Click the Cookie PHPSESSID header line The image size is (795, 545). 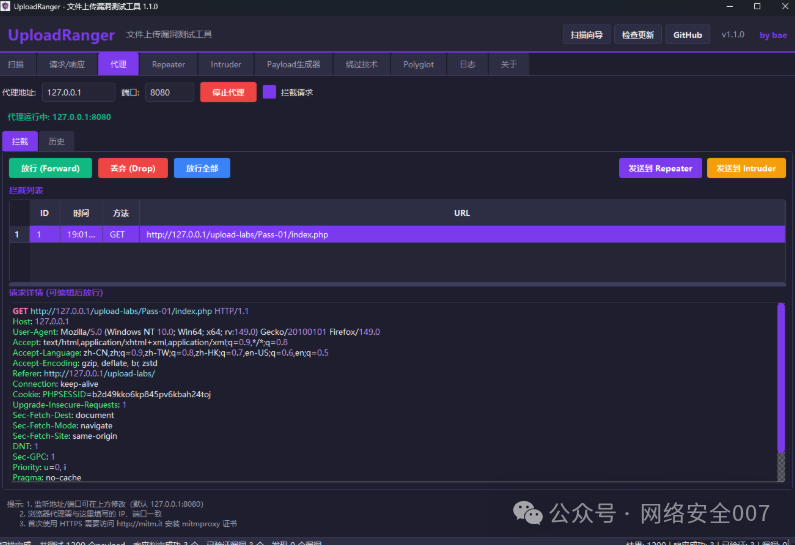[112, 394]
